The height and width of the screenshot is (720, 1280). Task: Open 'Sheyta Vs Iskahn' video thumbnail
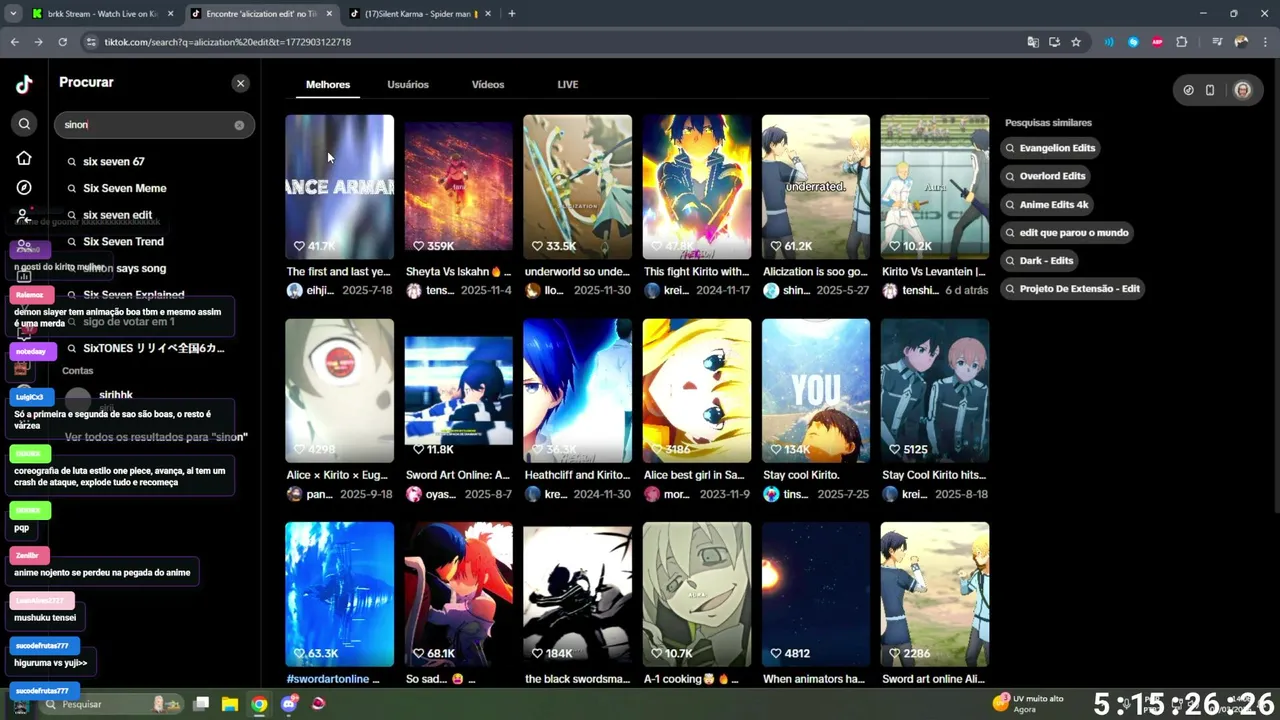[x=458, y=187]
